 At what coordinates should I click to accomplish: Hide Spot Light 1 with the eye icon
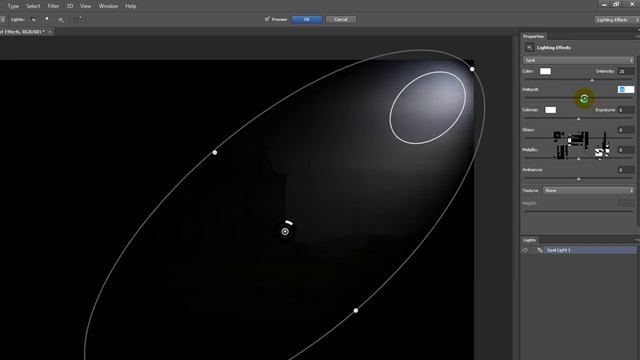tap(525, 250)
